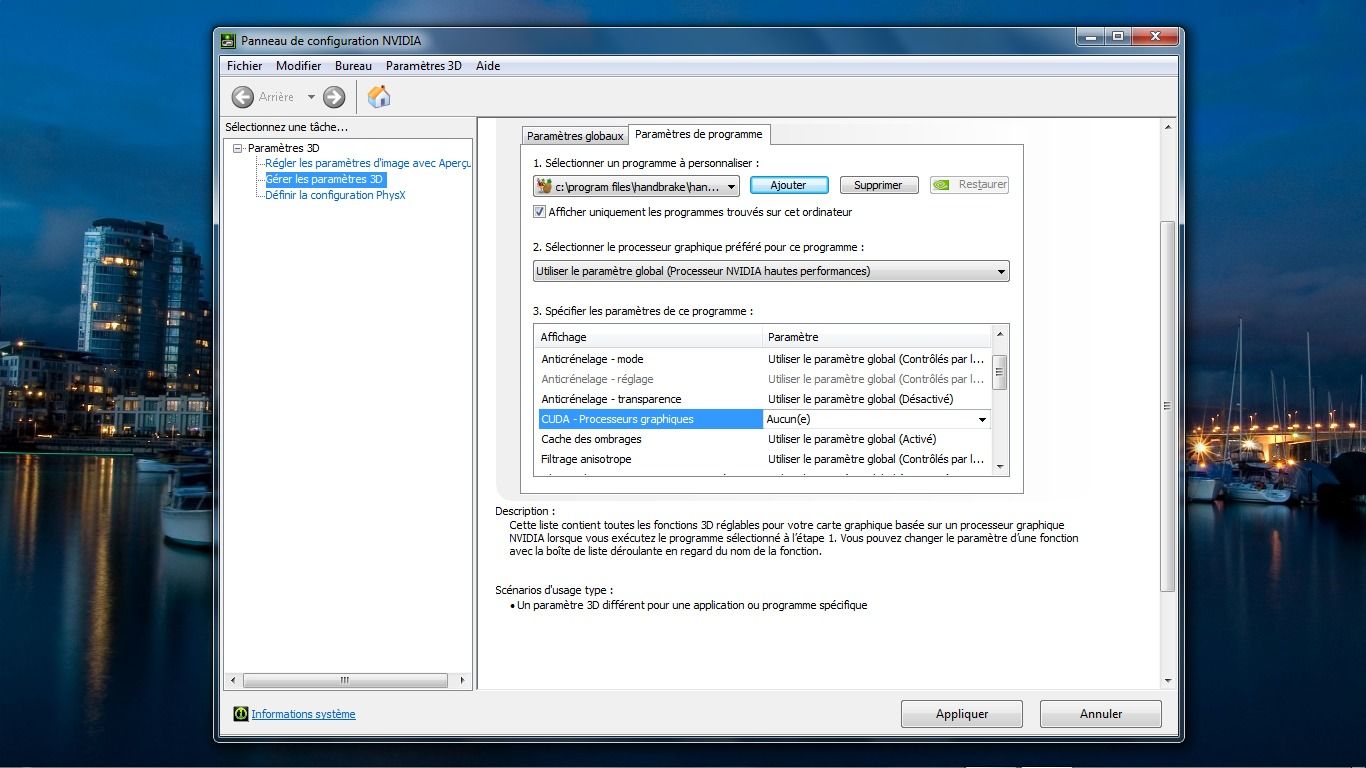The image size is (1366, 768).
Task: Select Définir la configuration PhysX task
Action: 335,195
